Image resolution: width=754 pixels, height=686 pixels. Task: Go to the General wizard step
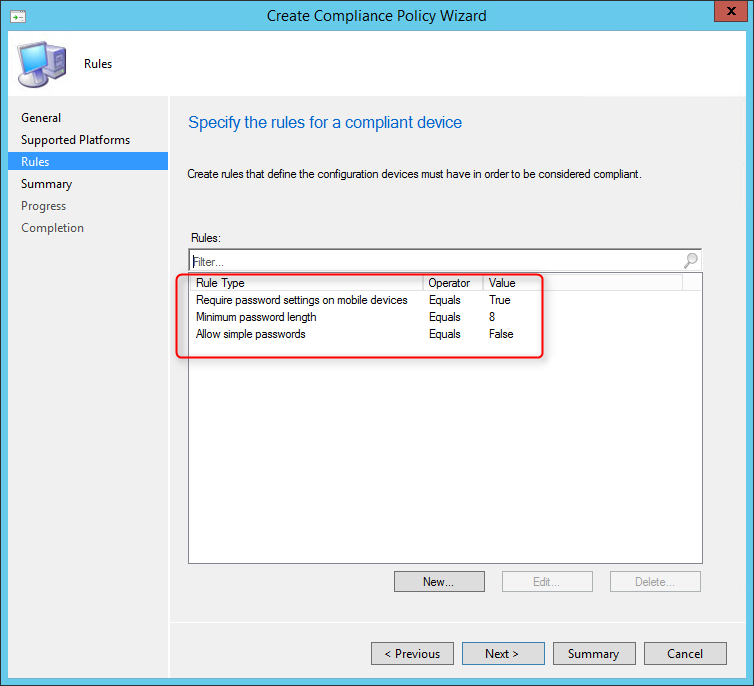(x=41, y=118)
